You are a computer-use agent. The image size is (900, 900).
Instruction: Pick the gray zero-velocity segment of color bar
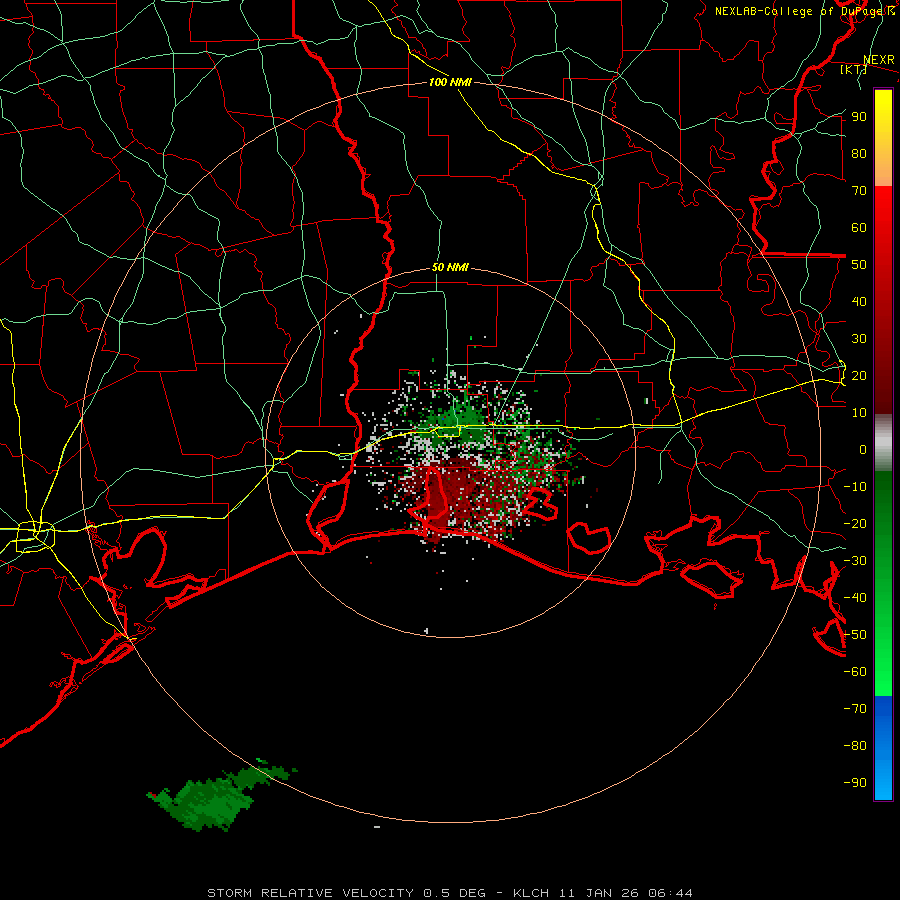[883, 442]
